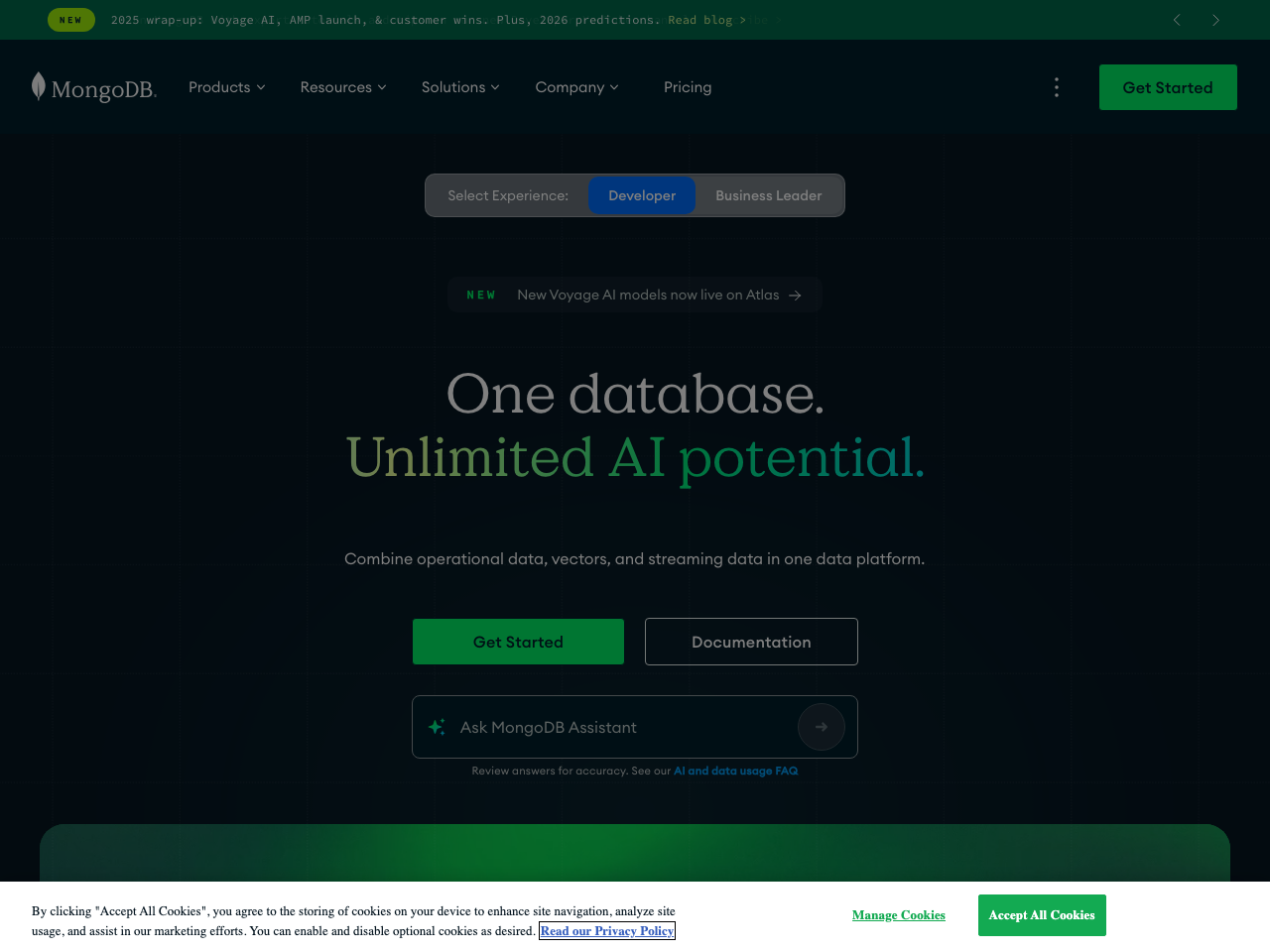The width and height of the screenshot is (1270, 952).
Task: Go to the Pricing page
Action: click(x=688, y=87)
